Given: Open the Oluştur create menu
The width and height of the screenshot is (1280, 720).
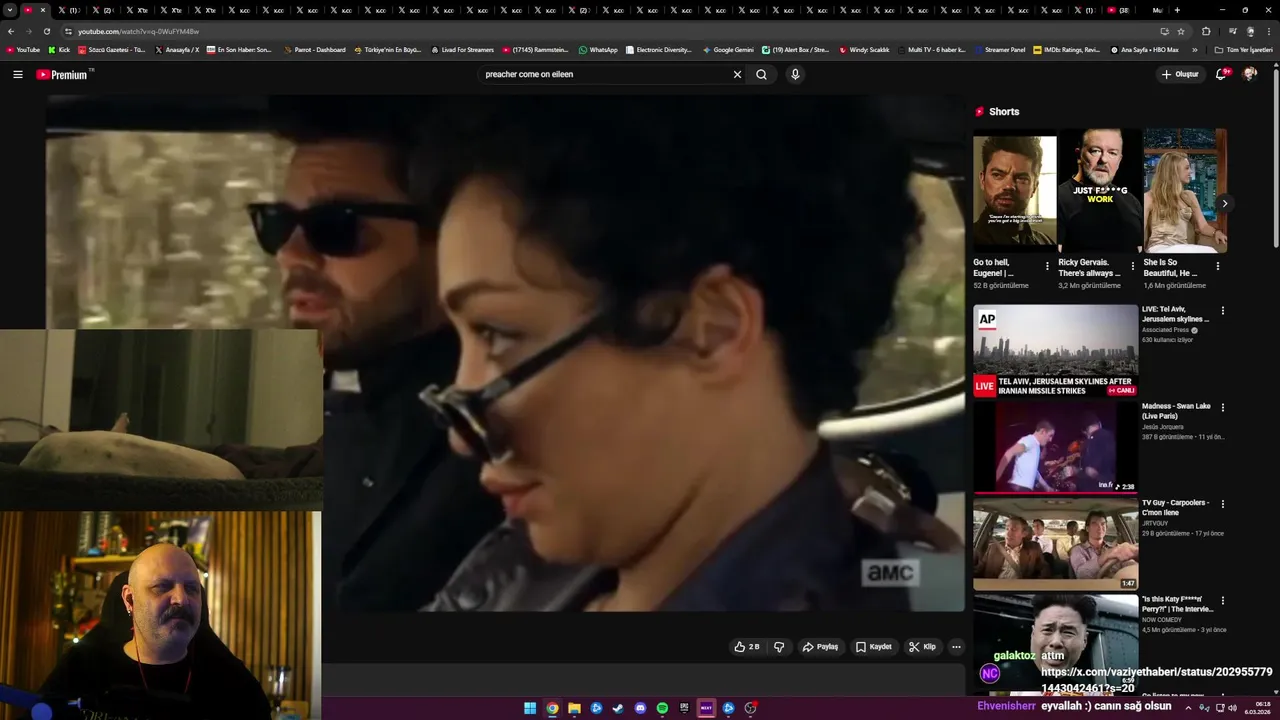Looking at the screenshot, I should pos(1180,74).
